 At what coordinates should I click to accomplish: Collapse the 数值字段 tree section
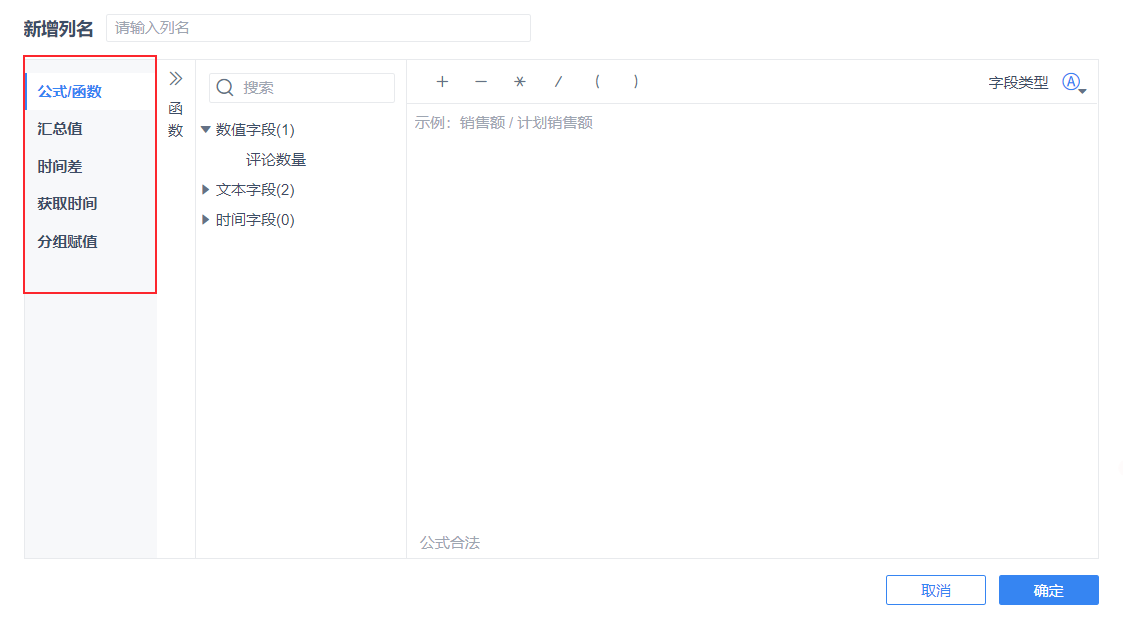point(205,129)
